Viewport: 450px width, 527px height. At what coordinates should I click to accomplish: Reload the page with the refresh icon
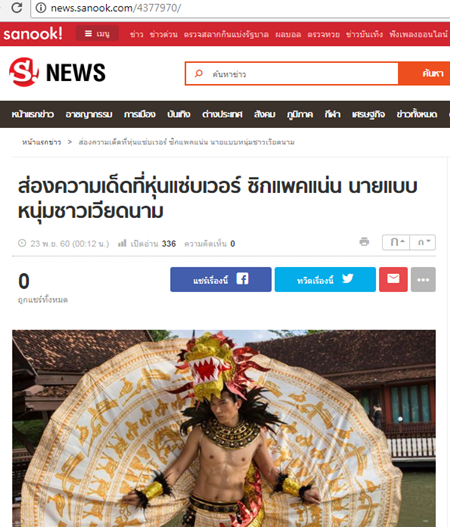[x=16, y=7]
